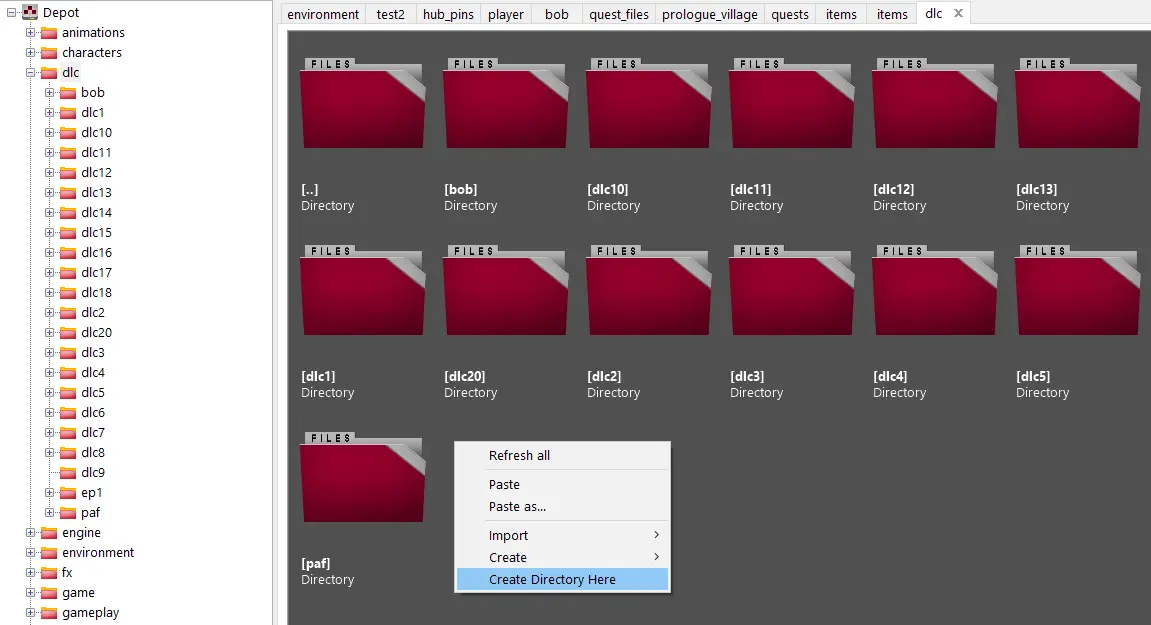Screen dimensions: 1151x625
Task: Open the [dlc5] folder icon
Action: click(x=1077, y=290)
